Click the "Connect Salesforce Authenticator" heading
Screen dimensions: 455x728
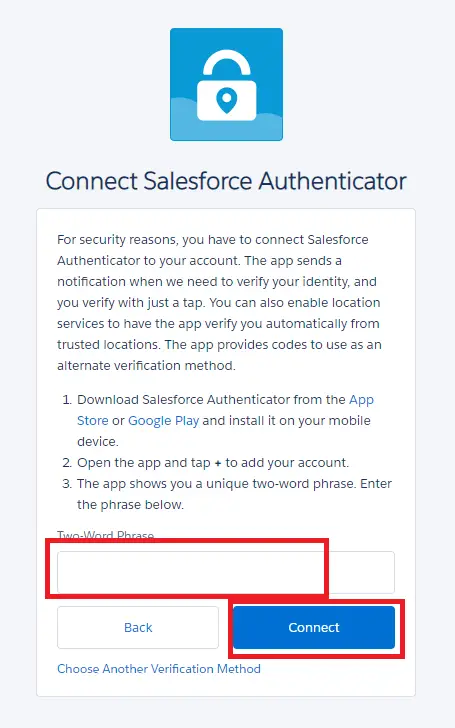tap(226, 181)
